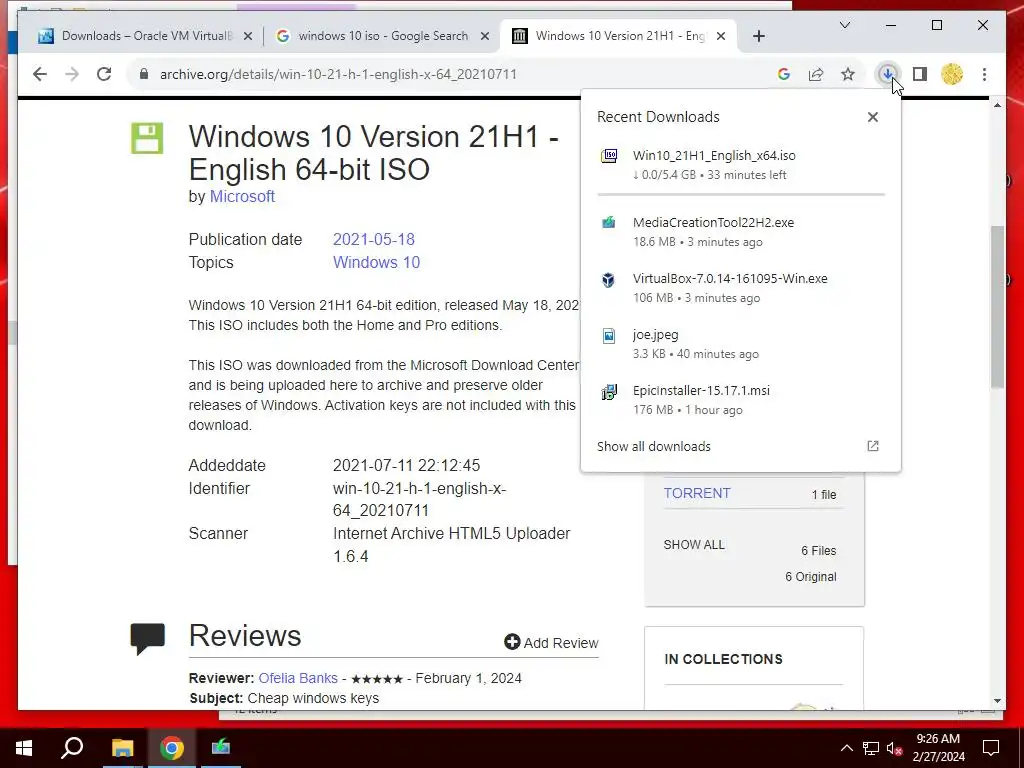Viewport: 1024px width, 768px height.
Task: Click the VirtualBox installer file icon
Action: click(609, 280)
